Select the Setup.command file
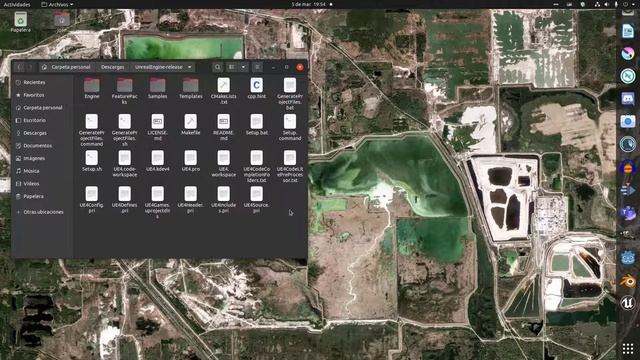The image size is (640, 360). pyautogui.click(x=290, y=127)
